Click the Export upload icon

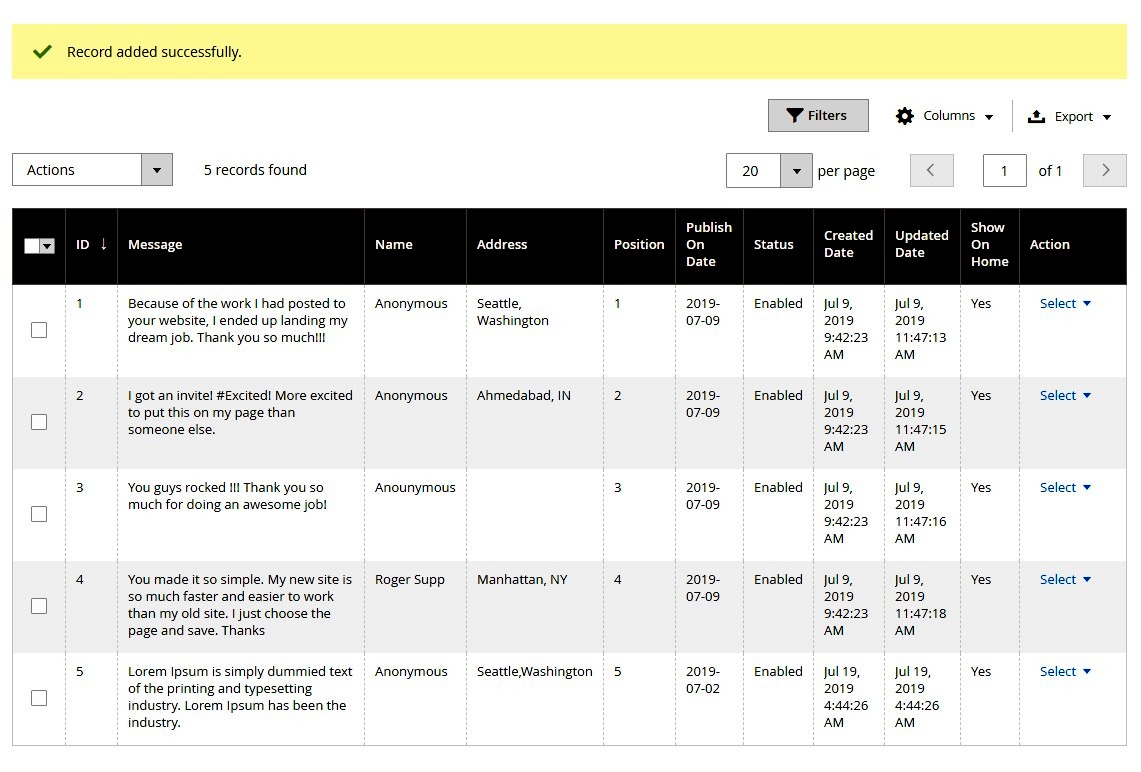coord(1037,116)
